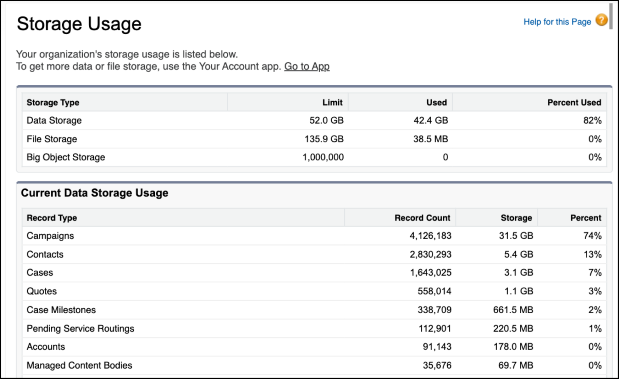Select the Big Object Storage row label
Viewport: 619px width, 379px height.
(x=66, y=157)
